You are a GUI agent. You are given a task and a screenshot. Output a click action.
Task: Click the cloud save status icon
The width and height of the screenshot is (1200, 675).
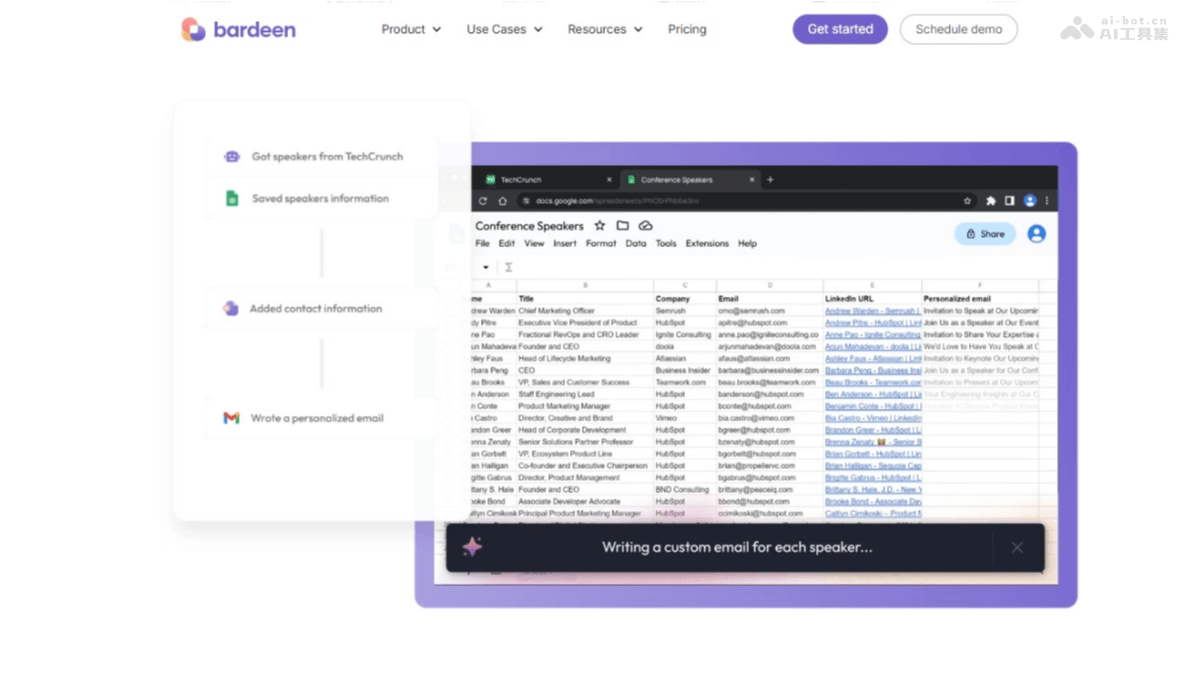click(x=646, y=226)
